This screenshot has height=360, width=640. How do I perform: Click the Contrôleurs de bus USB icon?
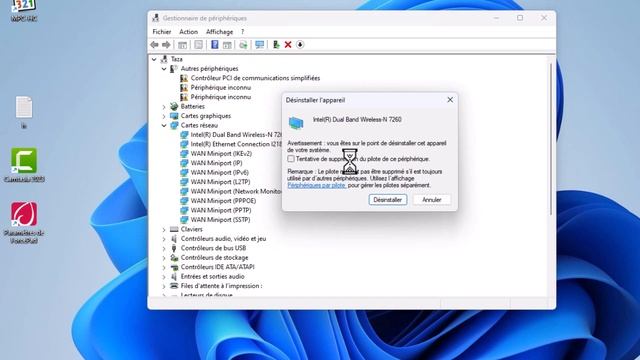click(174, 248)
